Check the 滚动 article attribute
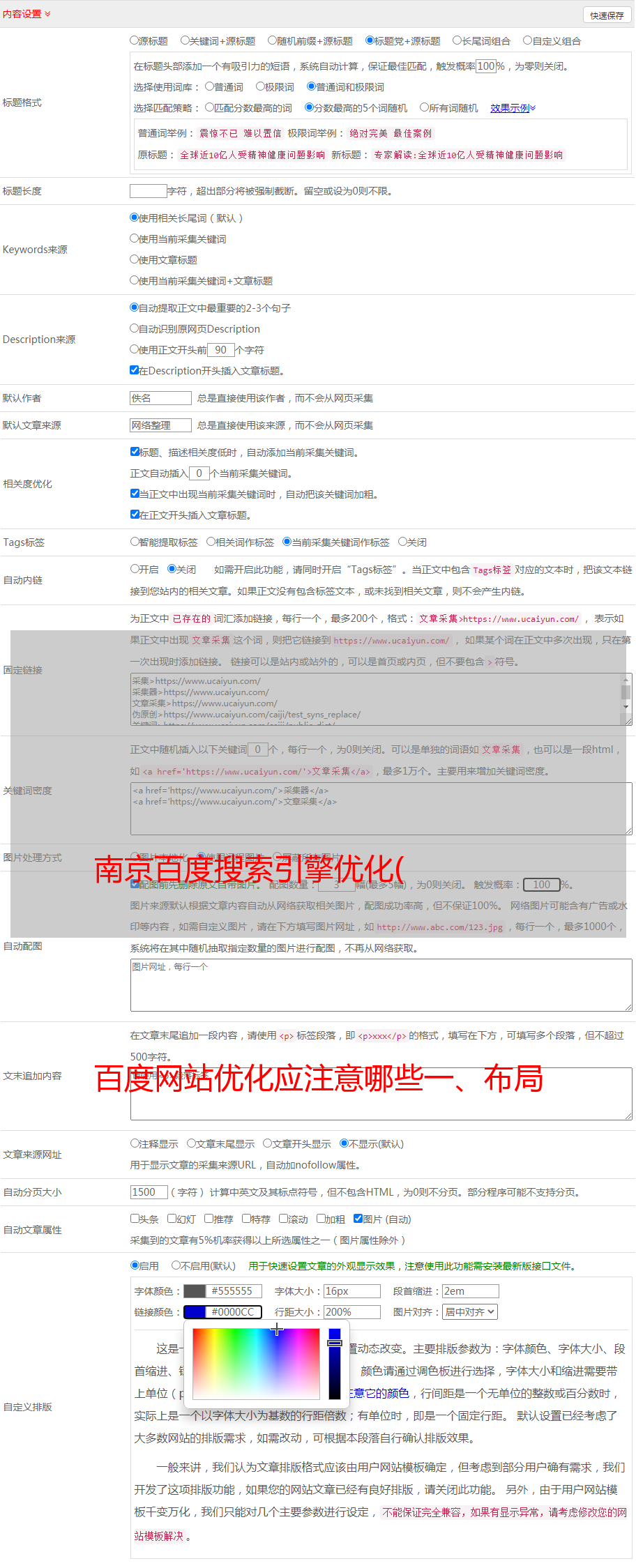The width and height of the screenshot is (636, 1568). (x=283, y=1219)
